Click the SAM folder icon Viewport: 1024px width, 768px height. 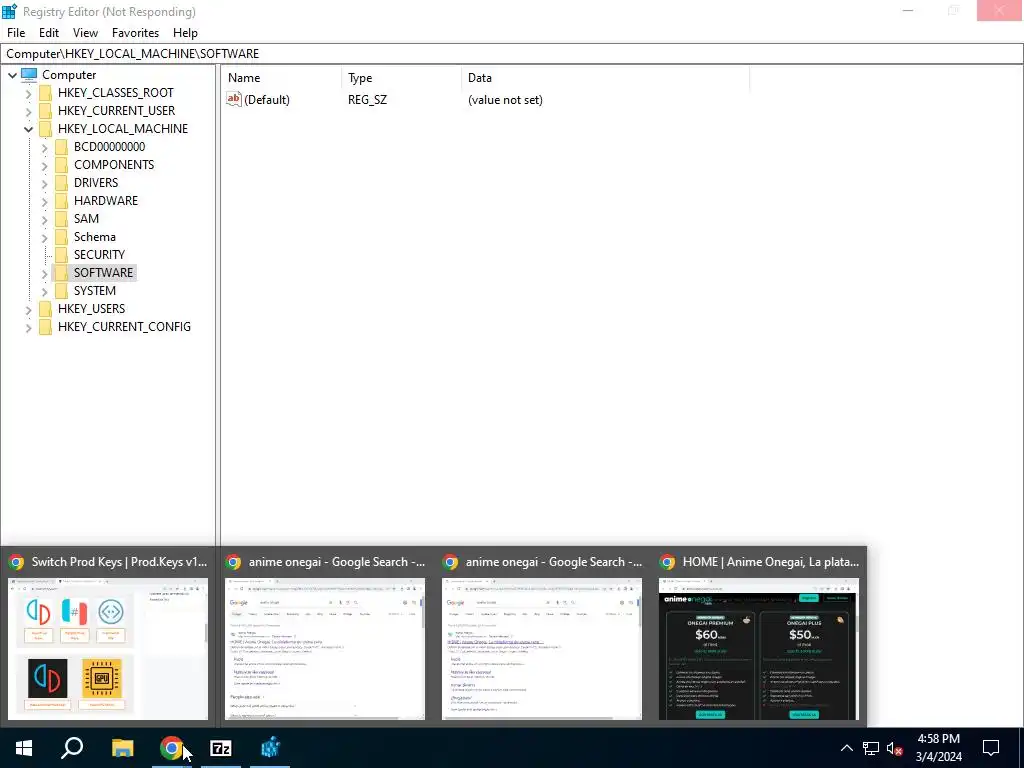click(x=61, y=218)
